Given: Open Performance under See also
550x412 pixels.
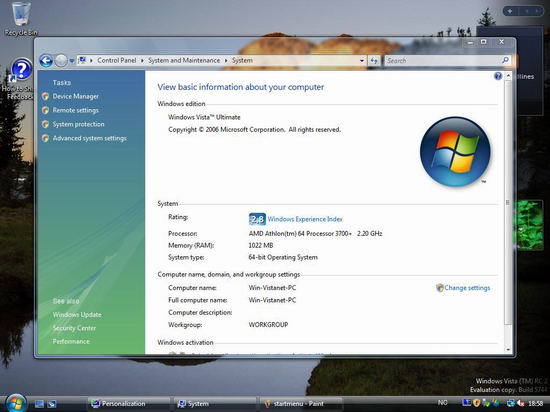Looking at the screenshot, I should point(71,341).
